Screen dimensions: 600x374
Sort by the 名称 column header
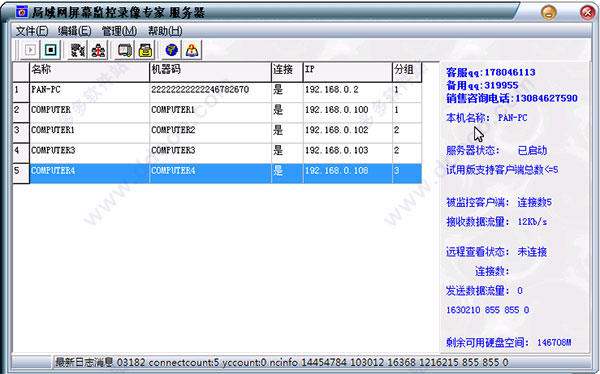tap(89, 72)
